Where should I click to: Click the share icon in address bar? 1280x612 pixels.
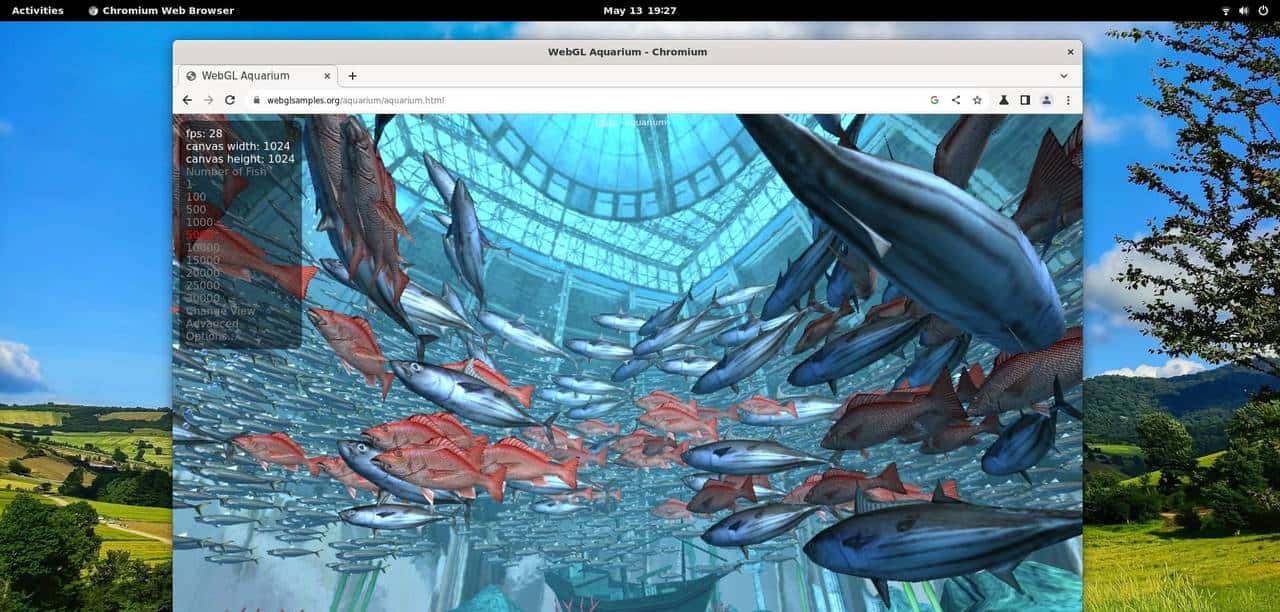tap(956, 100)
